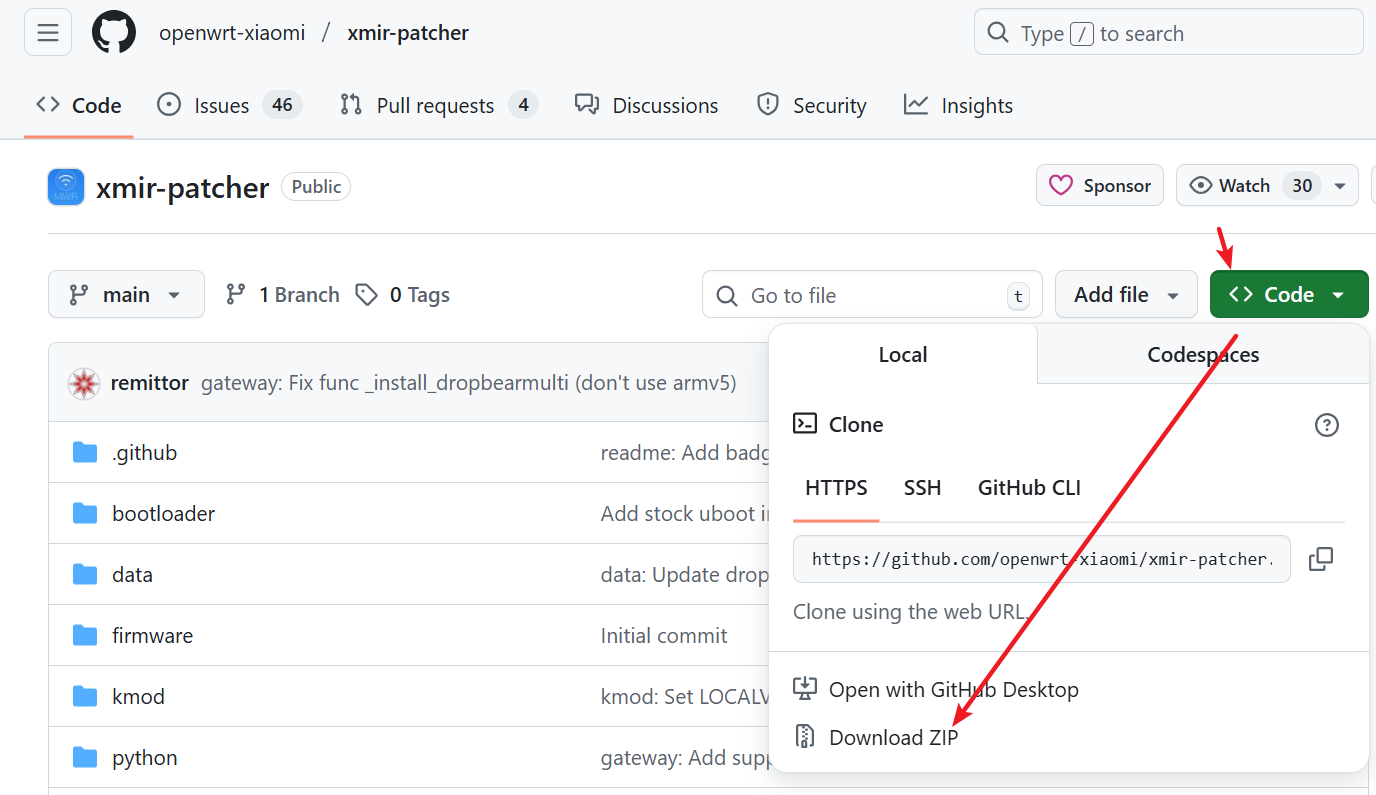
Task: Open the firmware folder
Action: [153, 636]
